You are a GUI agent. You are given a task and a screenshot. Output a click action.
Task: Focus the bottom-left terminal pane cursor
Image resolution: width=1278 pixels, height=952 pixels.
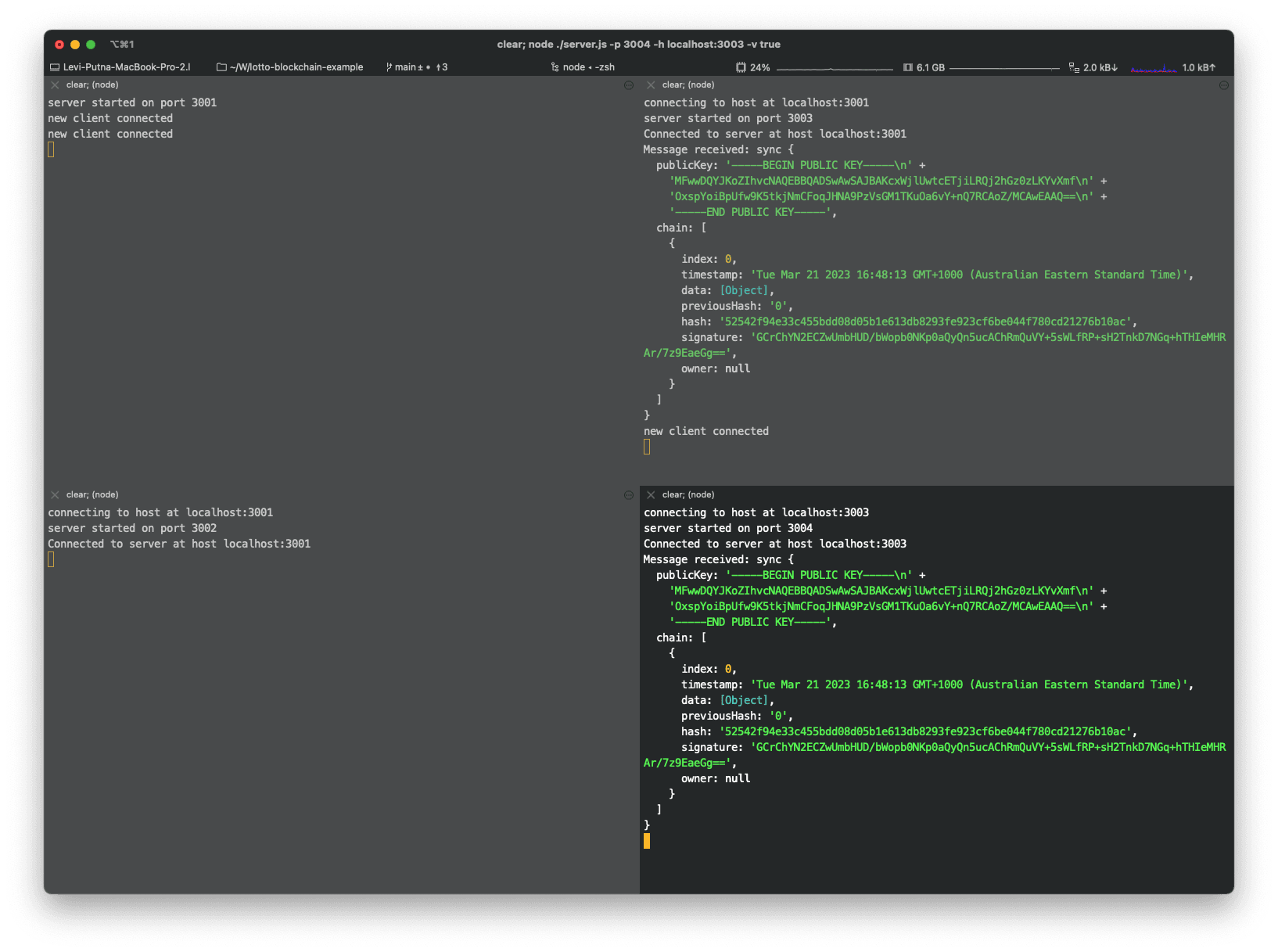tap(51, 559)
